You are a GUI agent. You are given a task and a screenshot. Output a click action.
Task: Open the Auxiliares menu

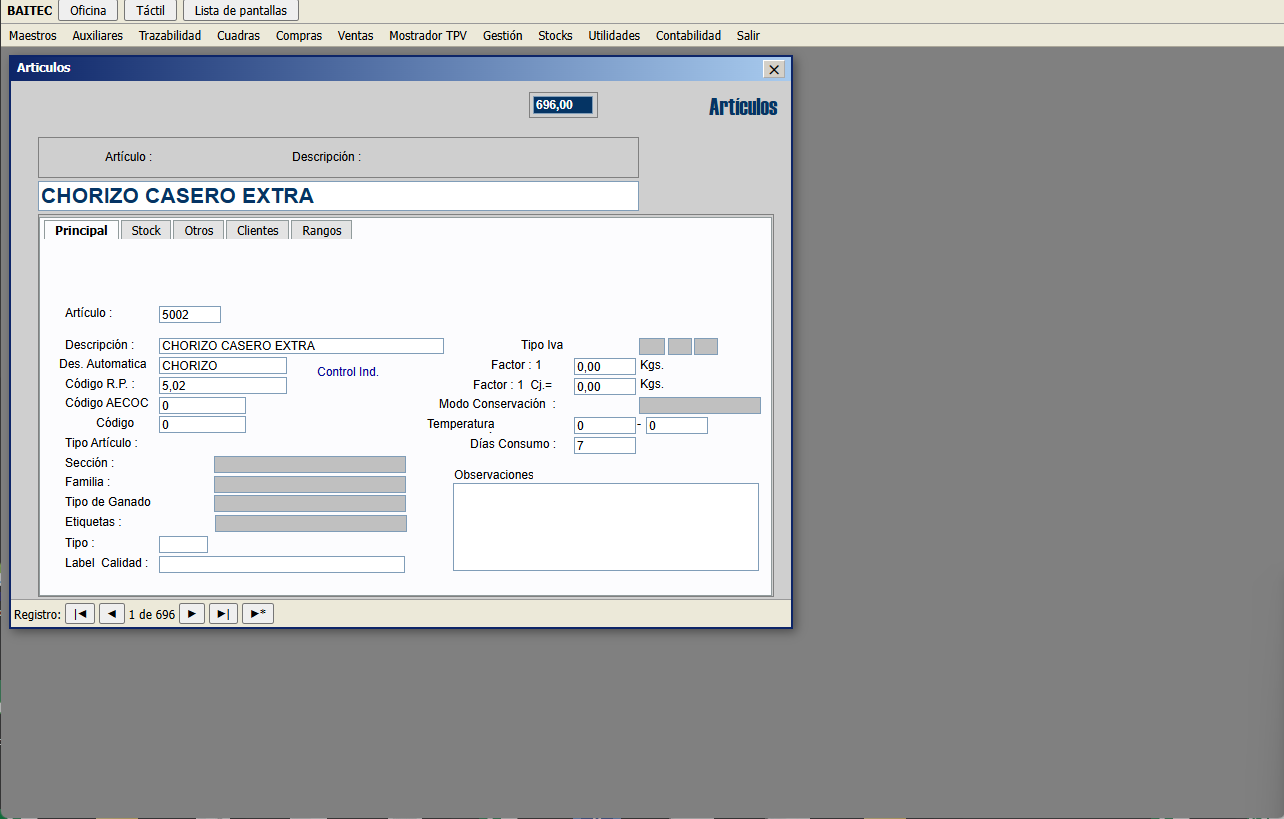tap(98, 35)
